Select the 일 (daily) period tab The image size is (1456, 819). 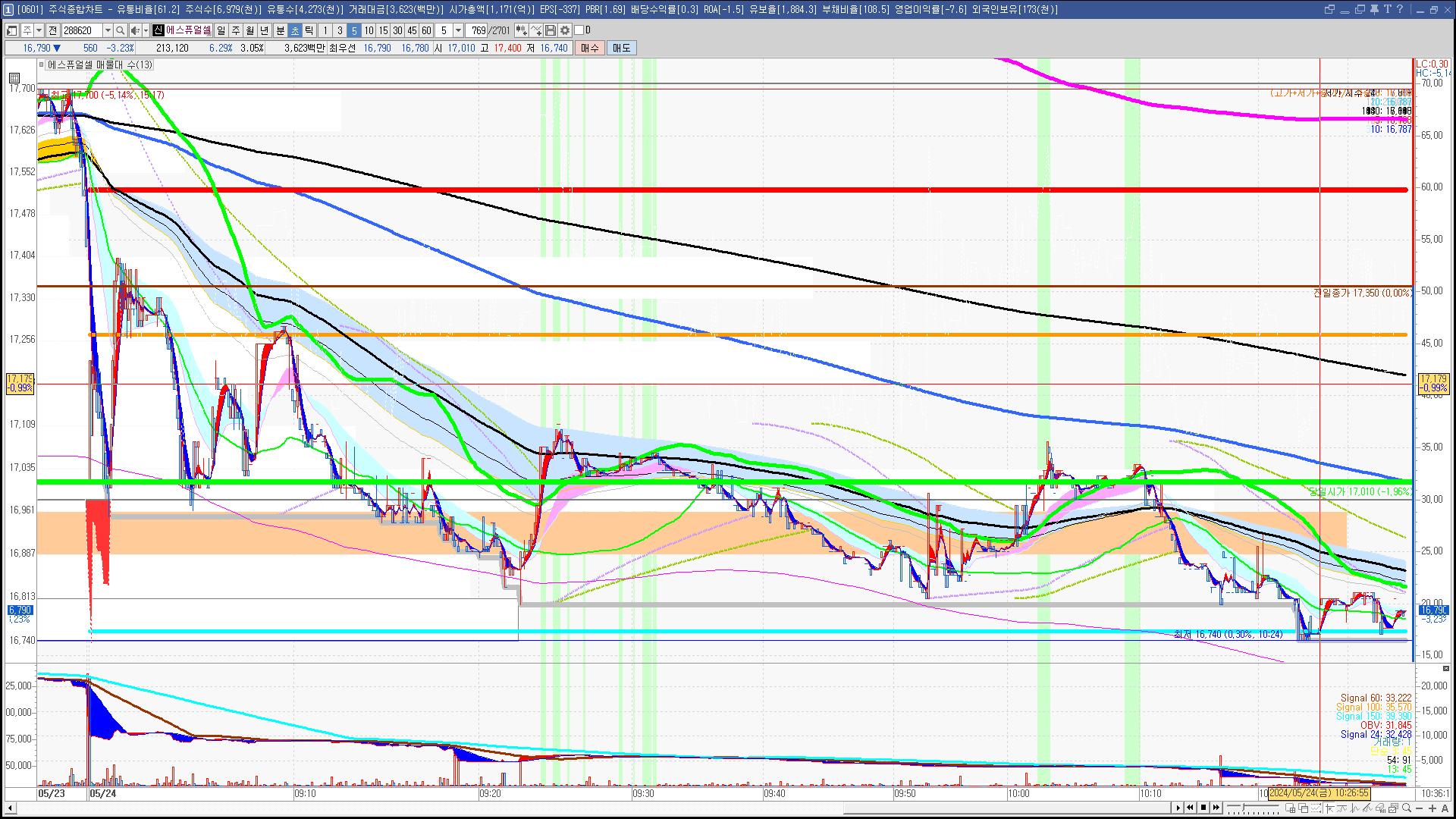click(x=221, y=30)
